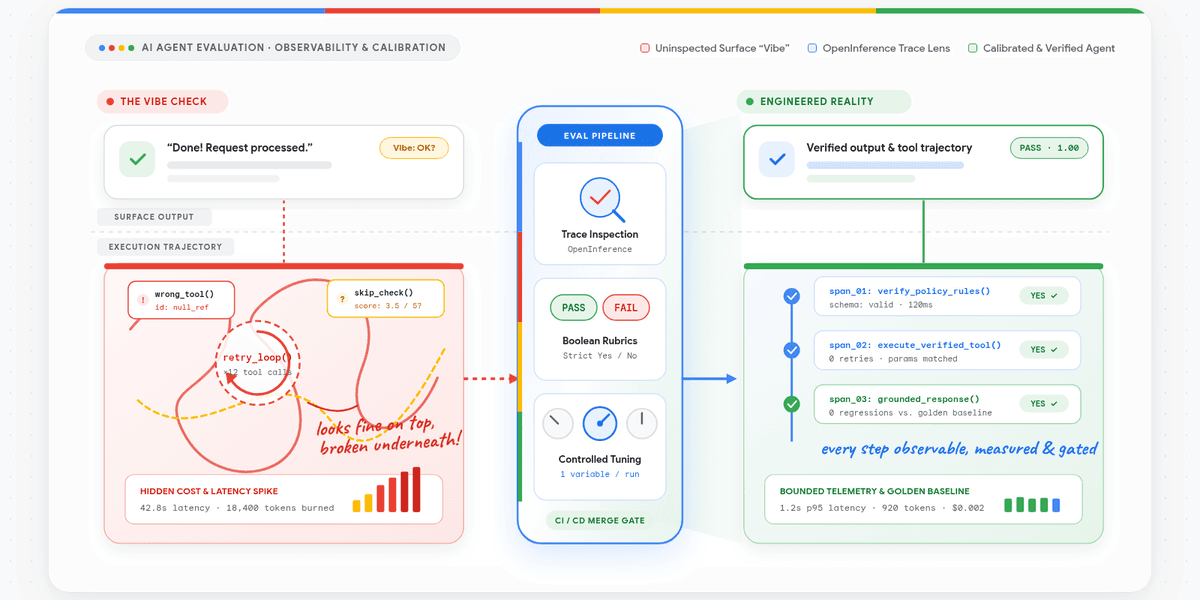Click the green dot in ENGINEERED REALITY pill
Image resolution: width=1200 pixels, height=600 pixels.
tap(749, 102)
